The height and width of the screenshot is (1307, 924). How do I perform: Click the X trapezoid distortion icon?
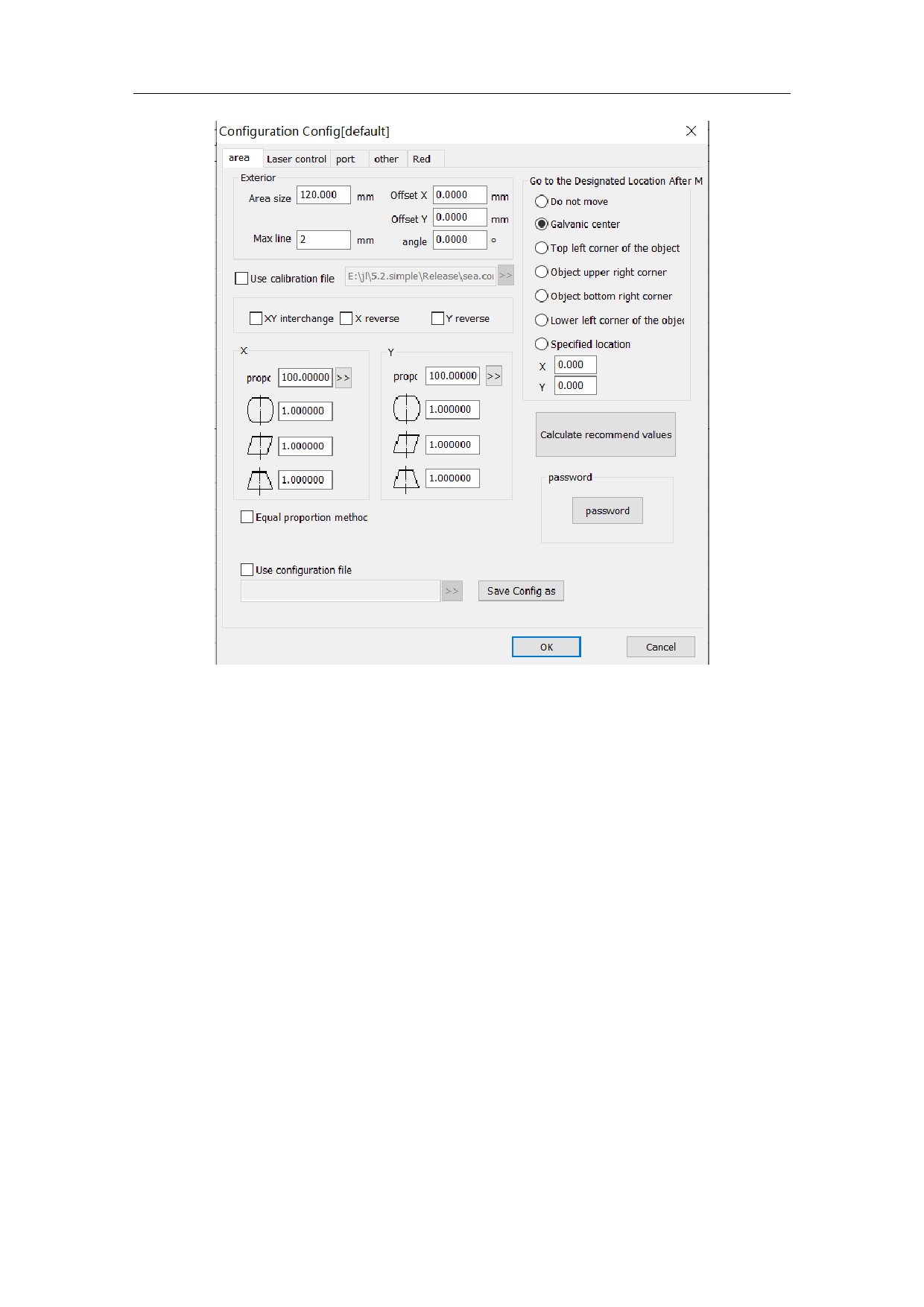point(260,481)
